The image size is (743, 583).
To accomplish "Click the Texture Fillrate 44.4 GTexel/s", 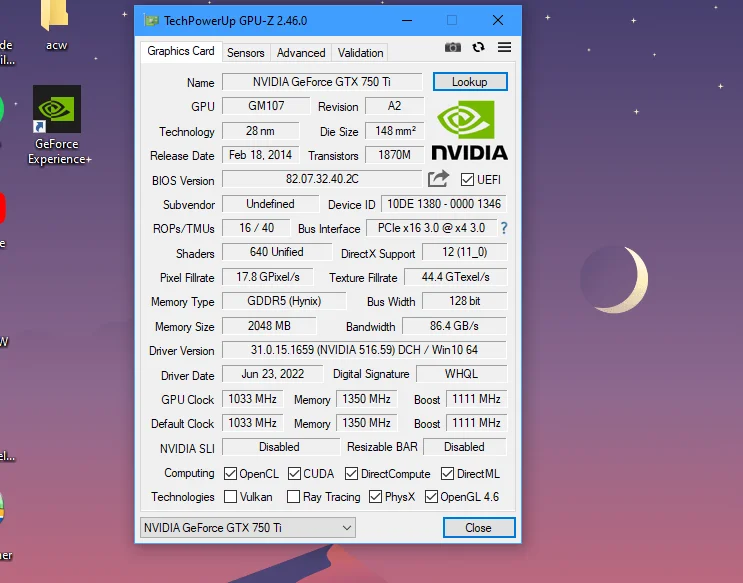I will coord(455,277).
